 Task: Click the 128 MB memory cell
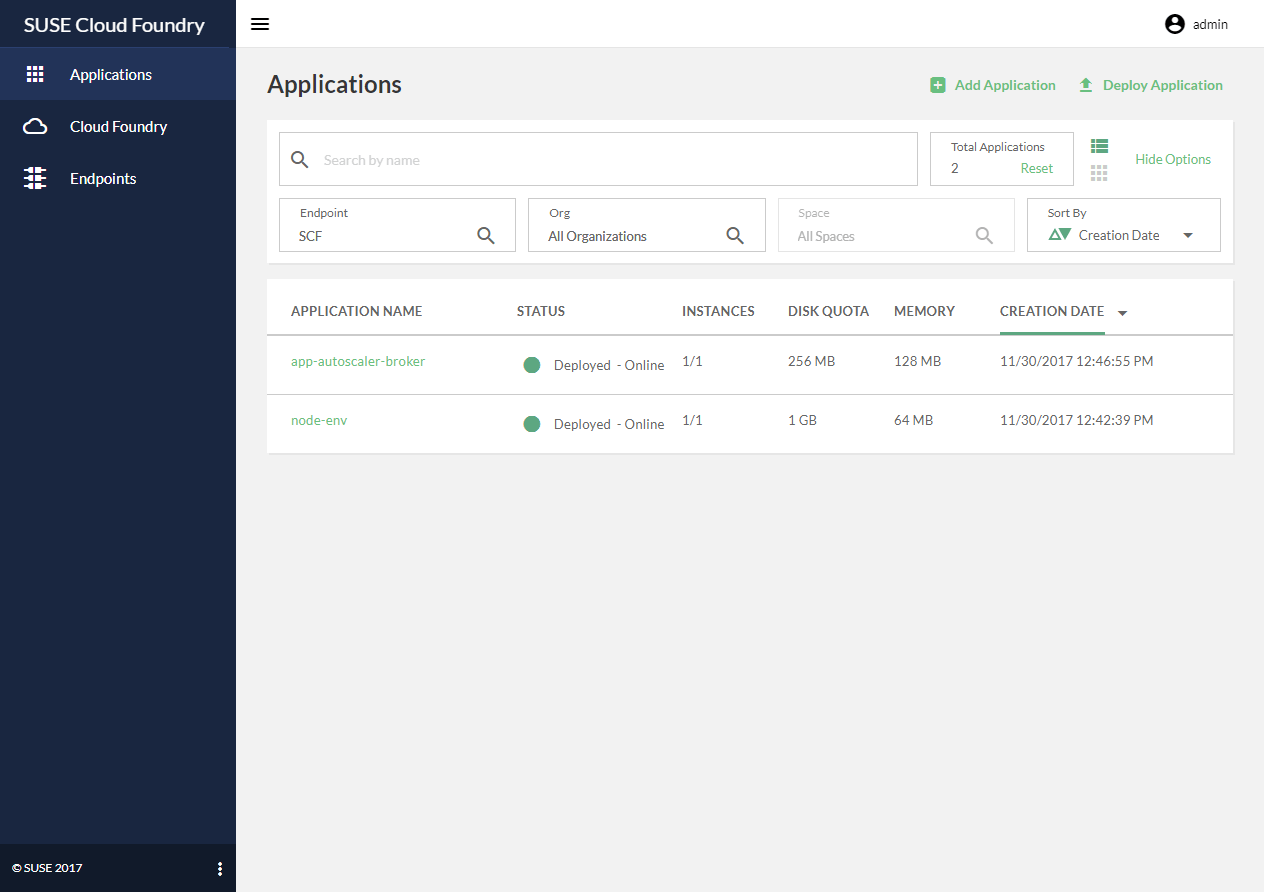pos(917,361)
